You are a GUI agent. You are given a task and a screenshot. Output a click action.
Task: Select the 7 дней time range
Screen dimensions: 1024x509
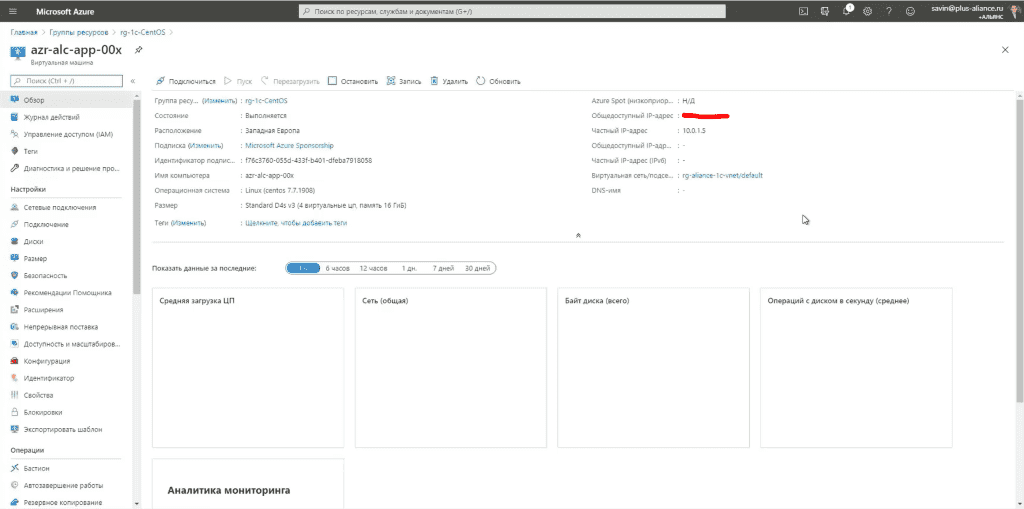coord(443,269)
